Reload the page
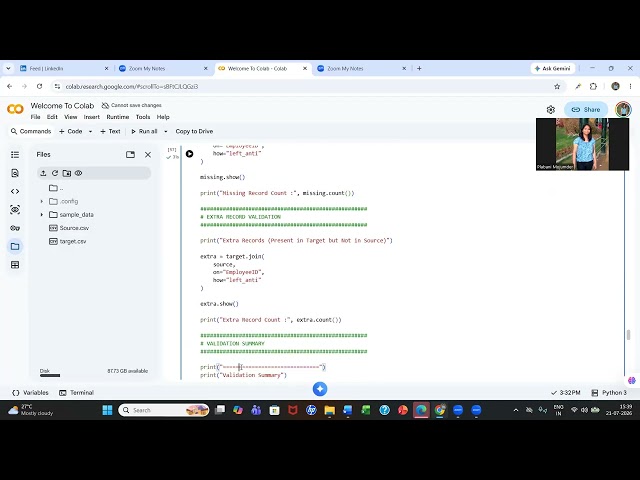 39,87
